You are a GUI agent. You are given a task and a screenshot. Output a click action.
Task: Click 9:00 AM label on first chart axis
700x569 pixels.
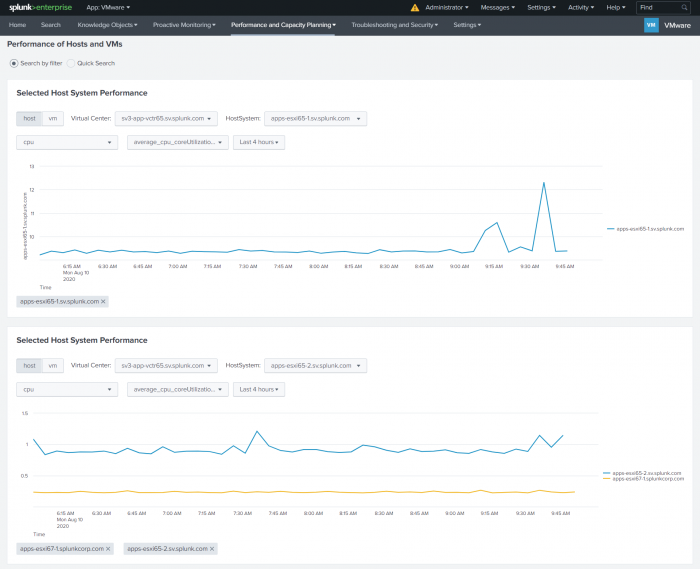coord(459,266)
